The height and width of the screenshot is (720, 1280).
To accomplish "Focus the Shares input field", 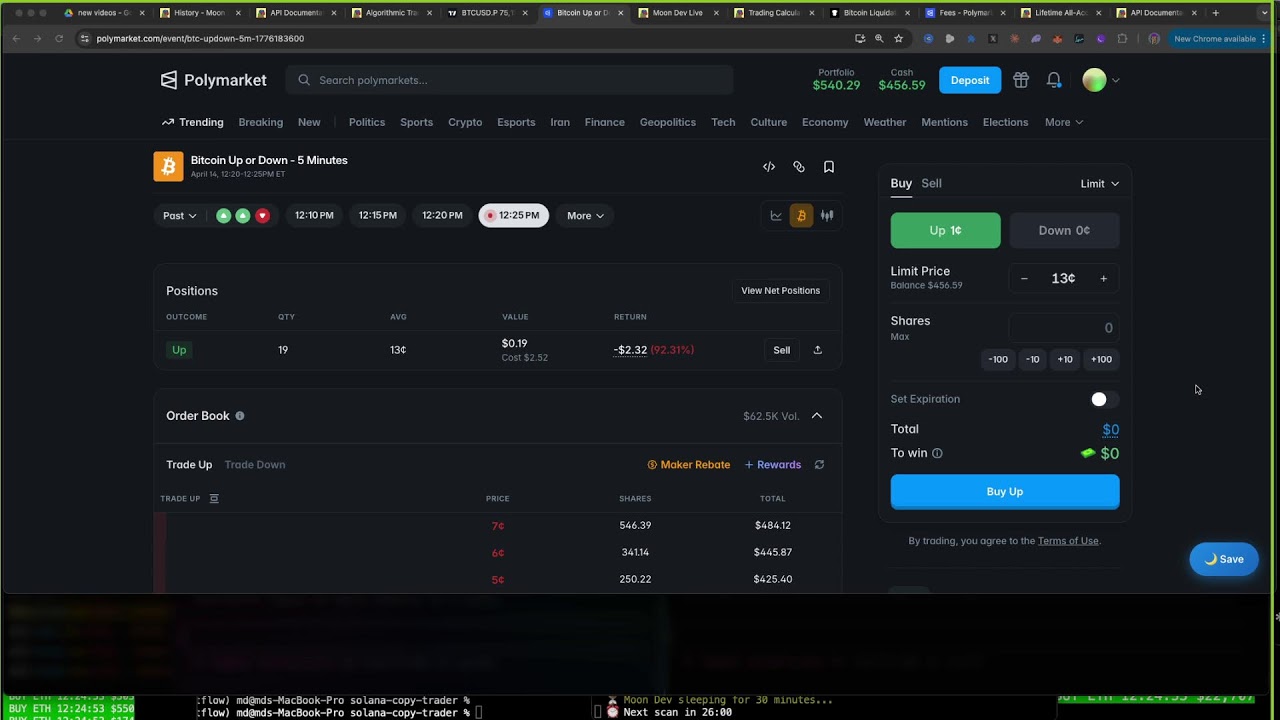I will pos(1064,328).
